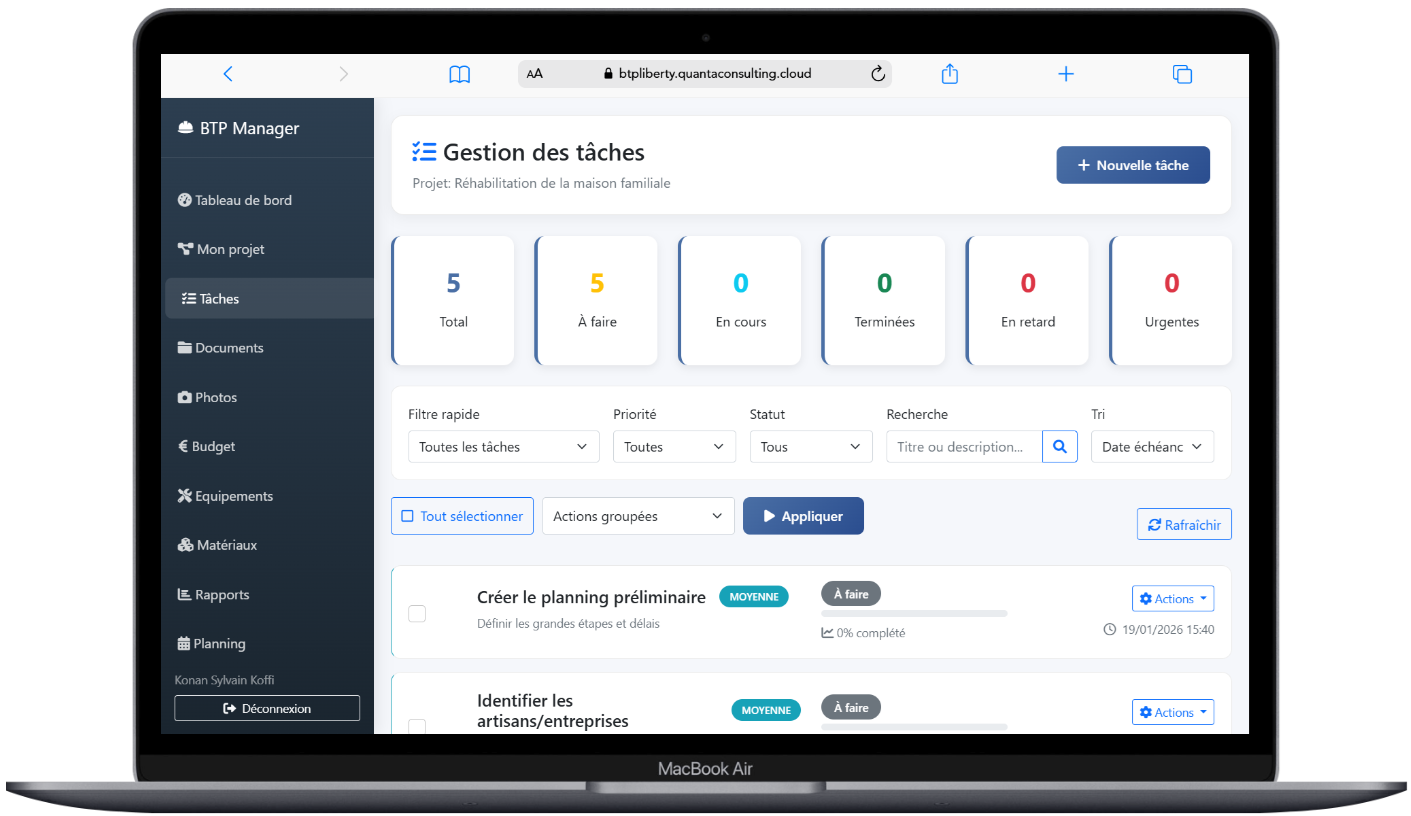Click the BTP Manager helmet logo
1411x816 pixels.
(185, 128)
